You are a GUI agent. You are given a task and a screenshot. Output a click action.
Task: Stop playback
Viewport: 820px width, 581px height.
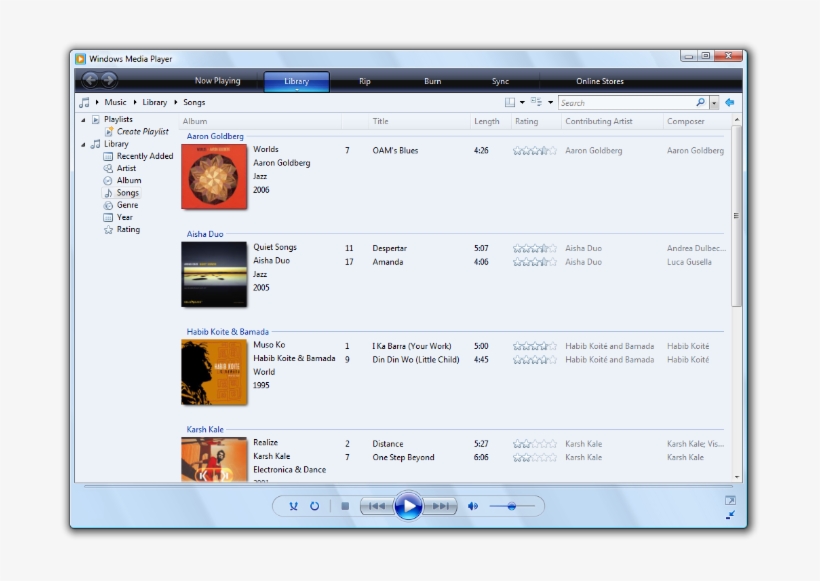tap(345, 506)
